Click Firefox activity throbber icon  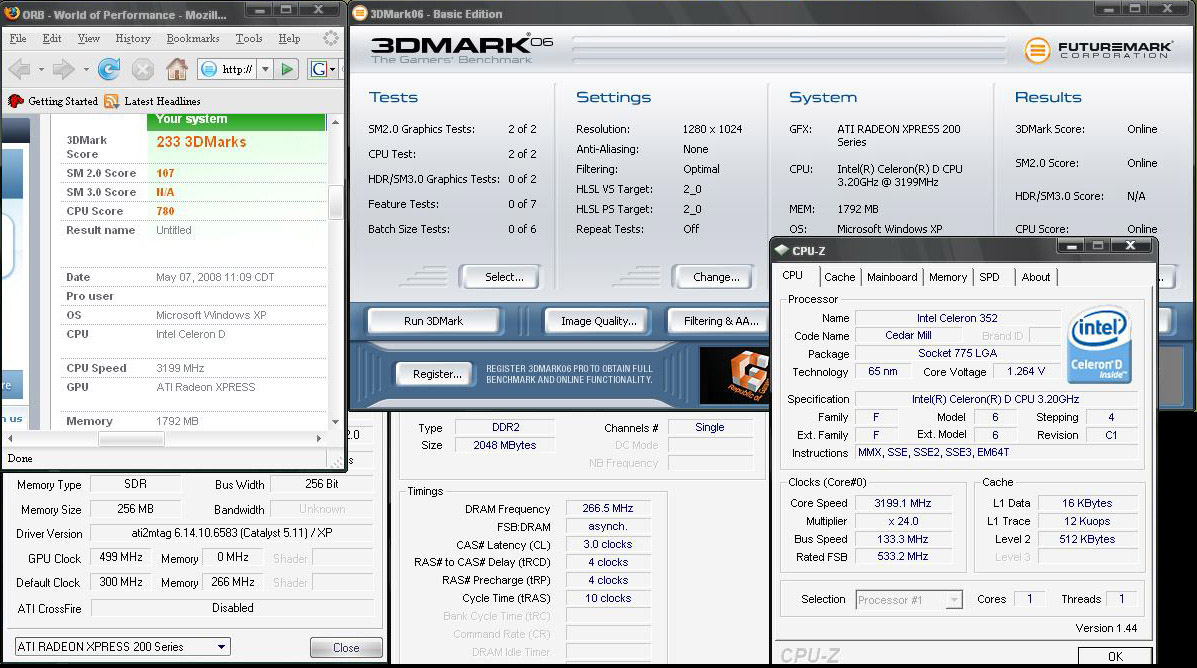click(x=331, y=38)
